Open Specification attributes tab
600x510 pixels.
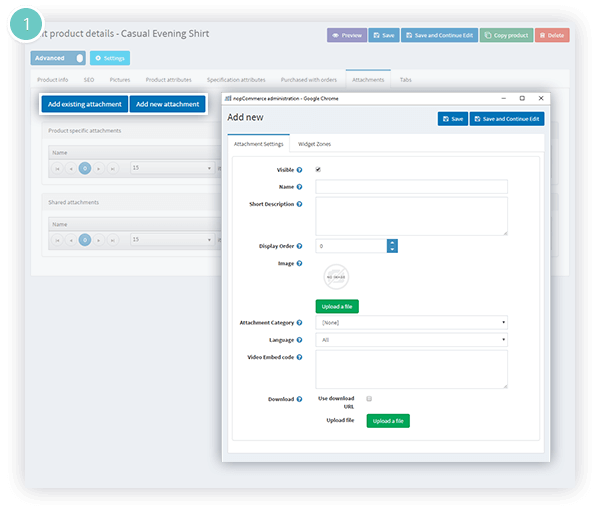(x=236, y=80)
